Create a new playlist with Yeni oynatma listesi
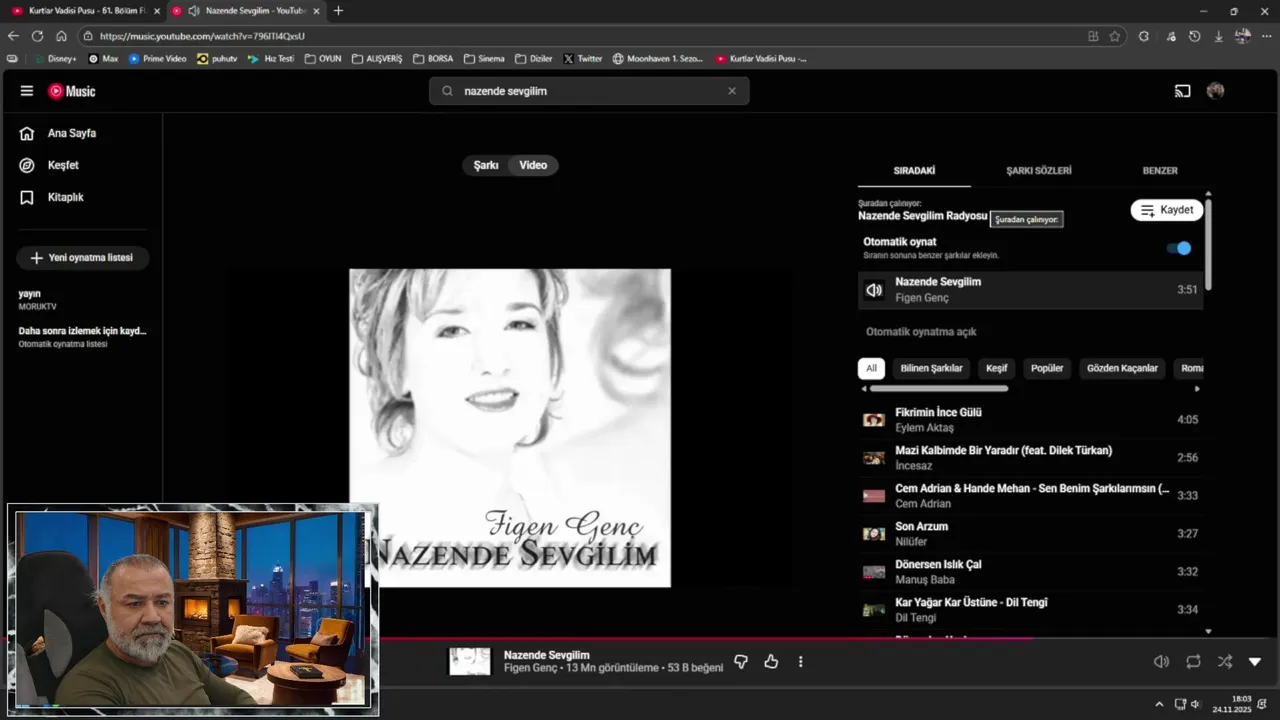This screenshot has height=720, width=1280. [82, 258]
